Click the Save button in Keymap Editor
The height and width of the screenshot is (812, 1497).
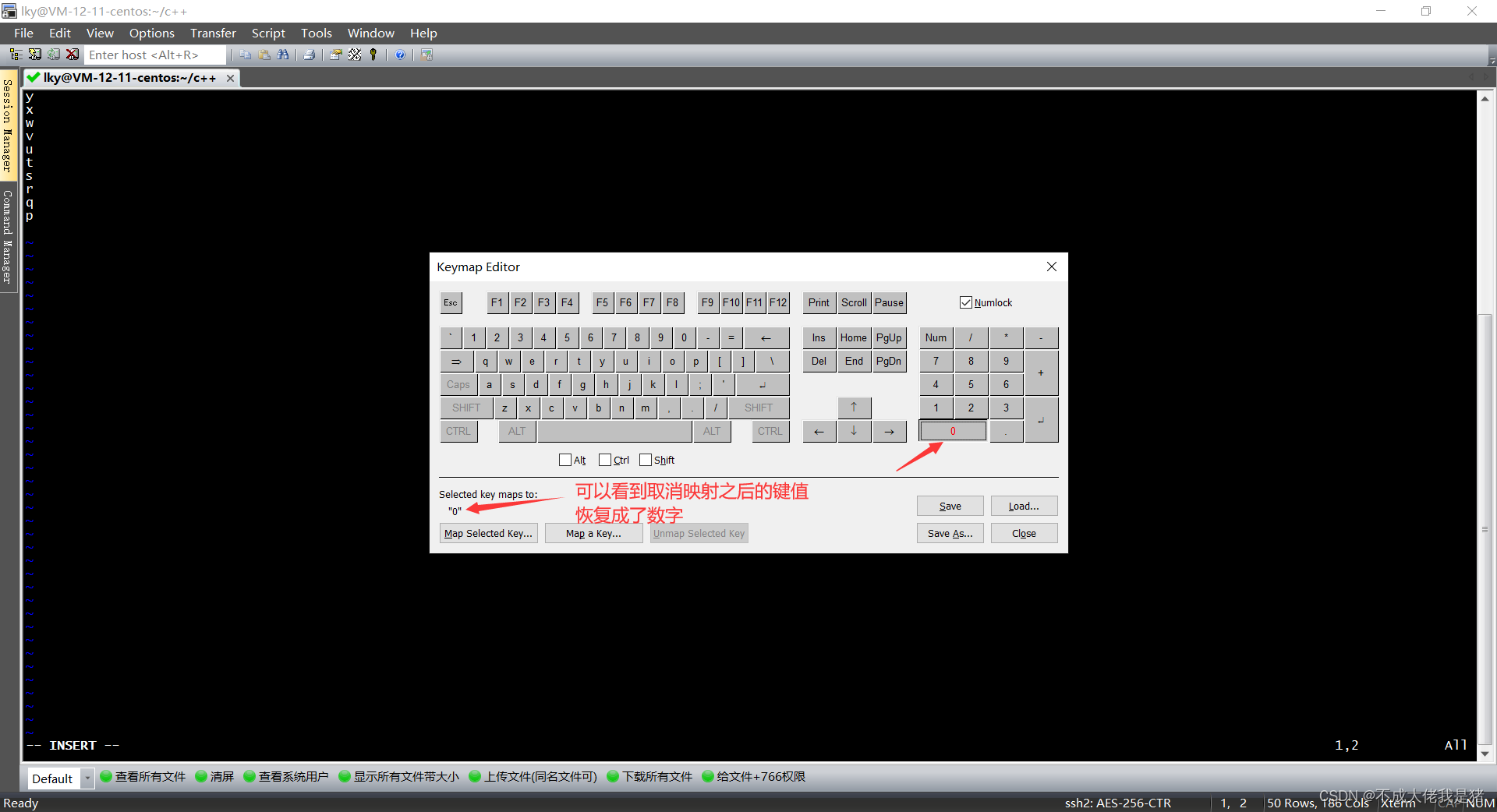click(950, 506)
